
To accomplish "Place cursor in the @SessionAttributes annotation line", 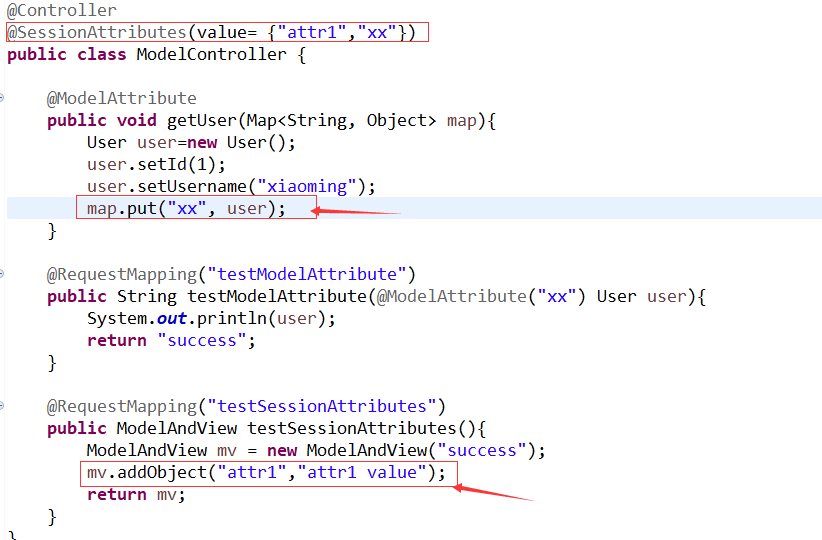I will click(x=211, y=33).
